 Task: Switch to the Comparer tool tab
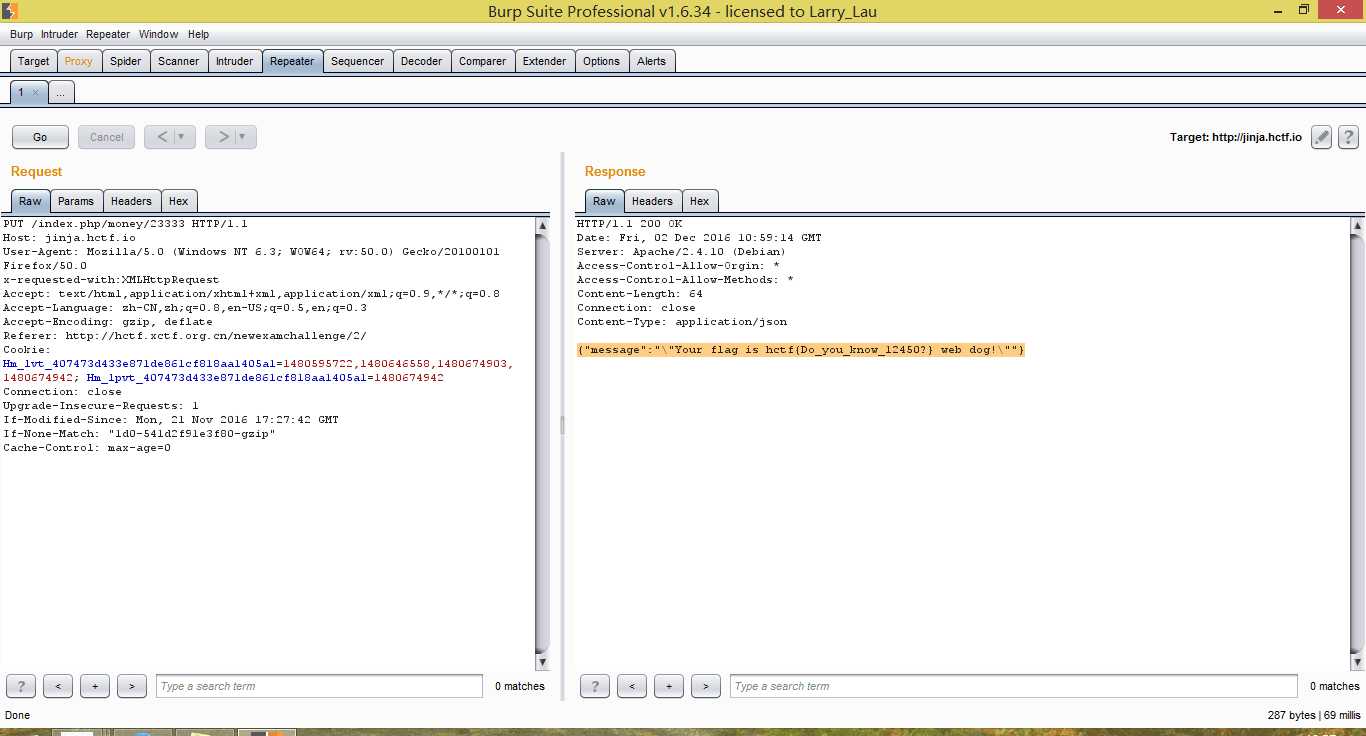point(483,61)
